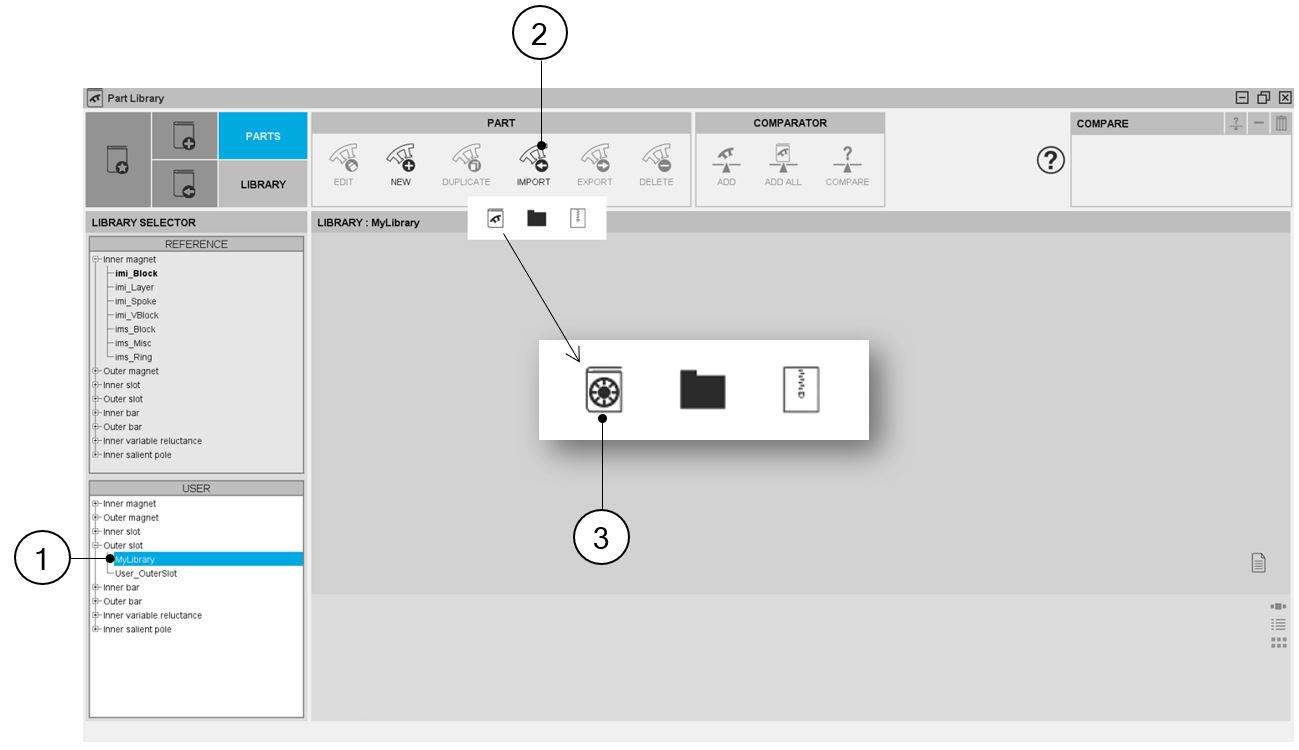The image size is (1299, 750).
Task: Select Outer magnet label in REFERENCE tree
Action: 131,371
